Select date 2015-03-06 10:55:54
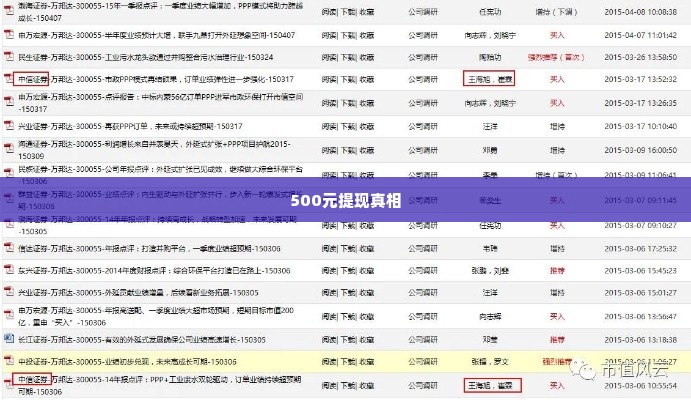Screen dimensions: 691x400 point(640,385)
